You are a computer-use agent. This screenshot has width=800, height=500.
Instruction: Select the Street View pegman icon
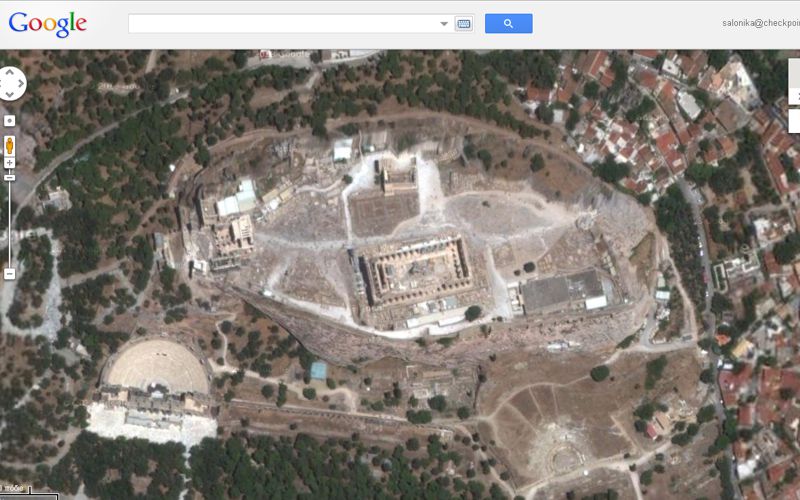(10, 144)
